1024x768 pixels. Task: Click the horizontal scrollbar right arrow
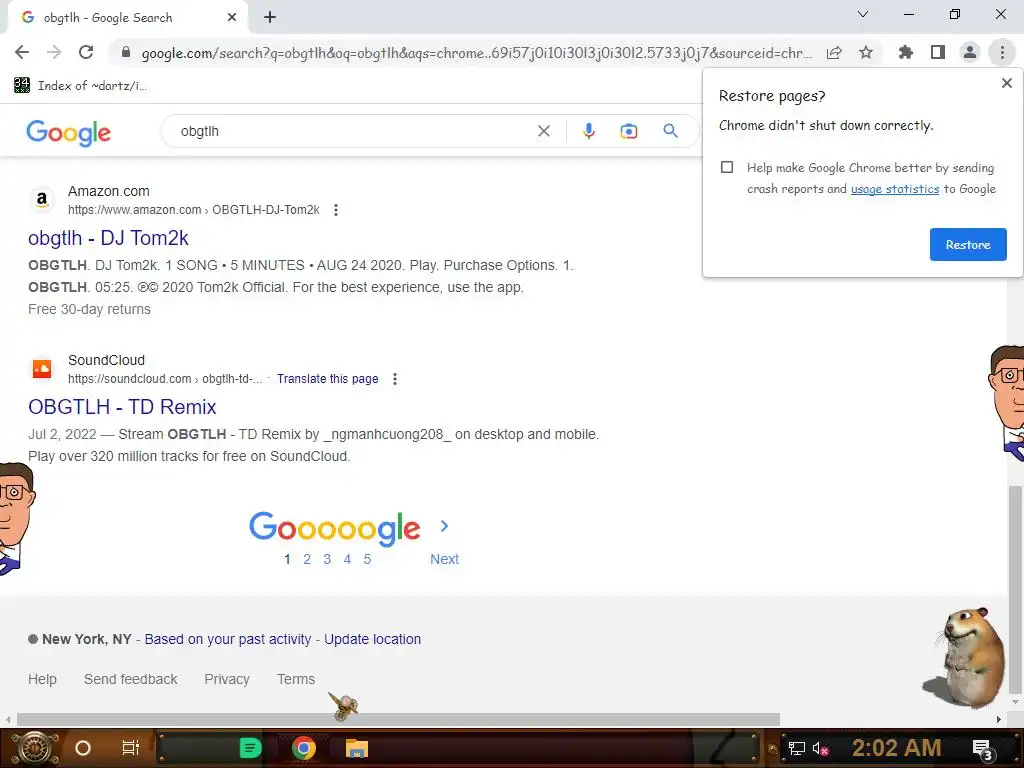999,719
